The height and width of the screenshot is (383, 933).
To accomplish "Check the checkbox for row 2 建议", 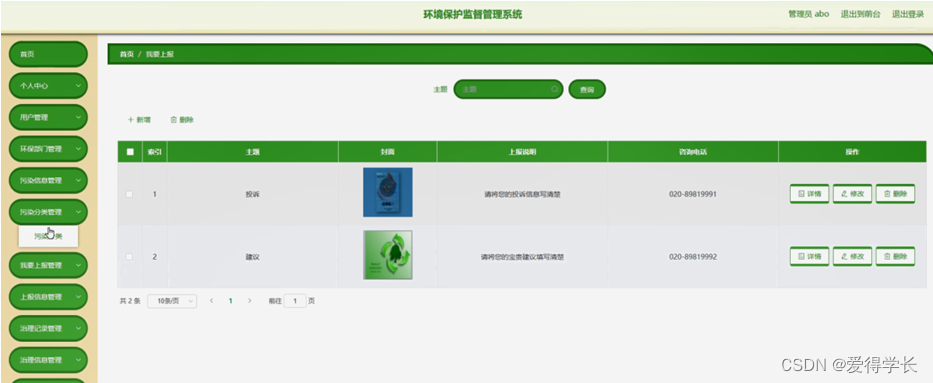I will pyautogui.click(x=130, y=257).
